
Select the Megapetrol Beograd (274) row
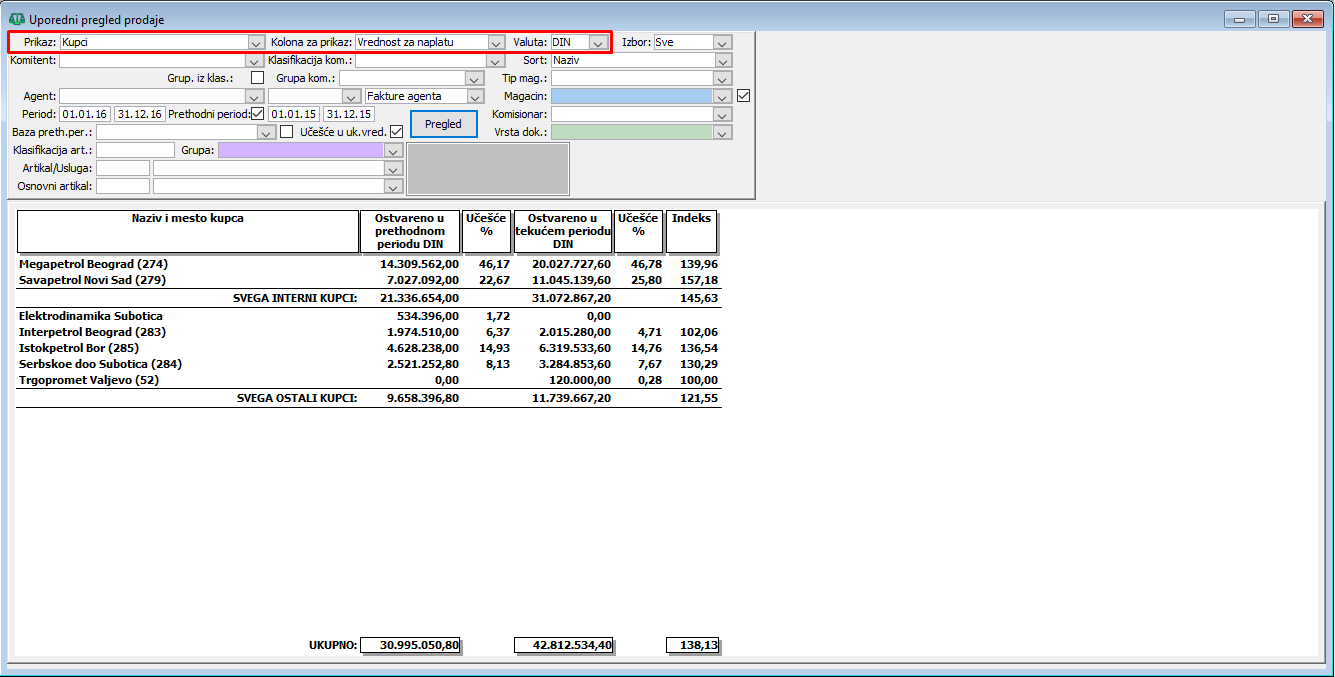(x=94, y=264)
